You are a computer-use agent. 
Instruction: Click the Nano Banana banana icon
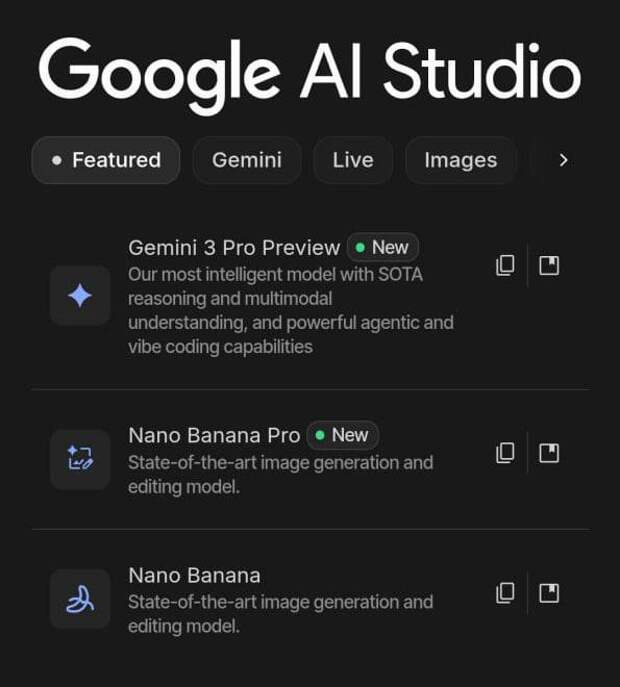coord(80,599)
